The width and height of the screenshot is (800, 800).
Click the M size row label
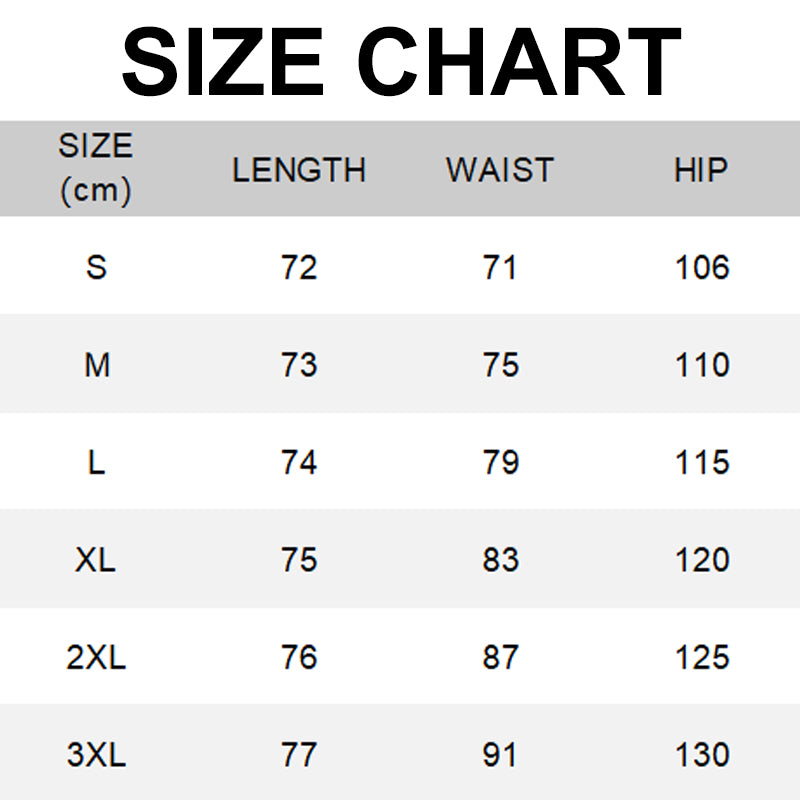click(x=96, y=365)
